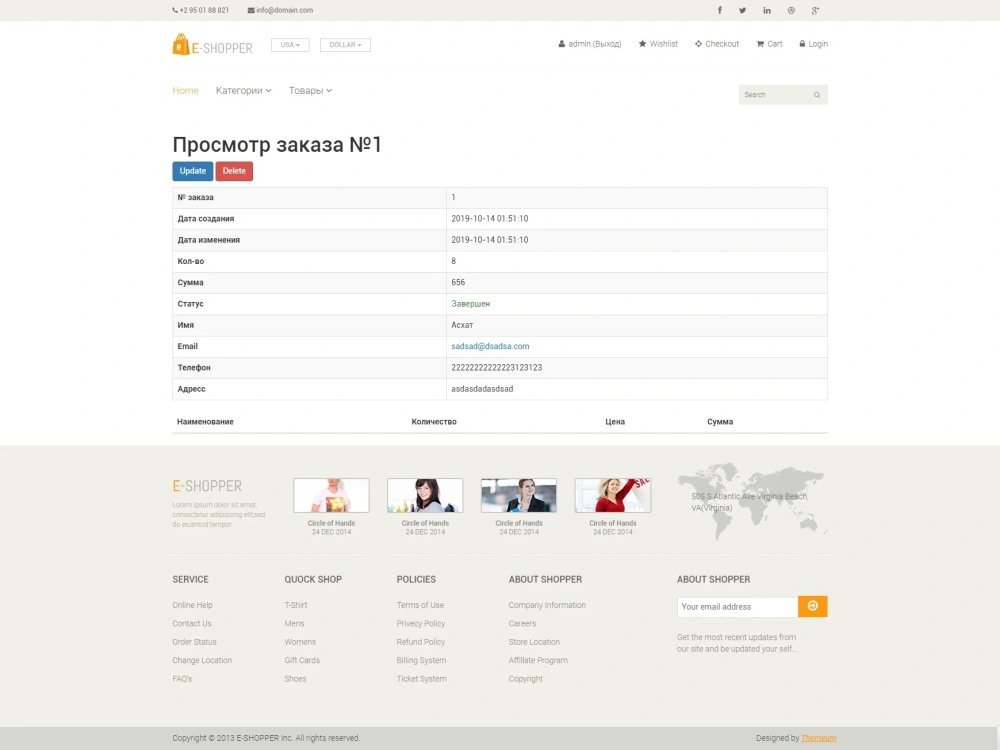The height and width of the screenshot is (750, 1000).
Task: Open Billing System link
Action: tap(422, 661)
